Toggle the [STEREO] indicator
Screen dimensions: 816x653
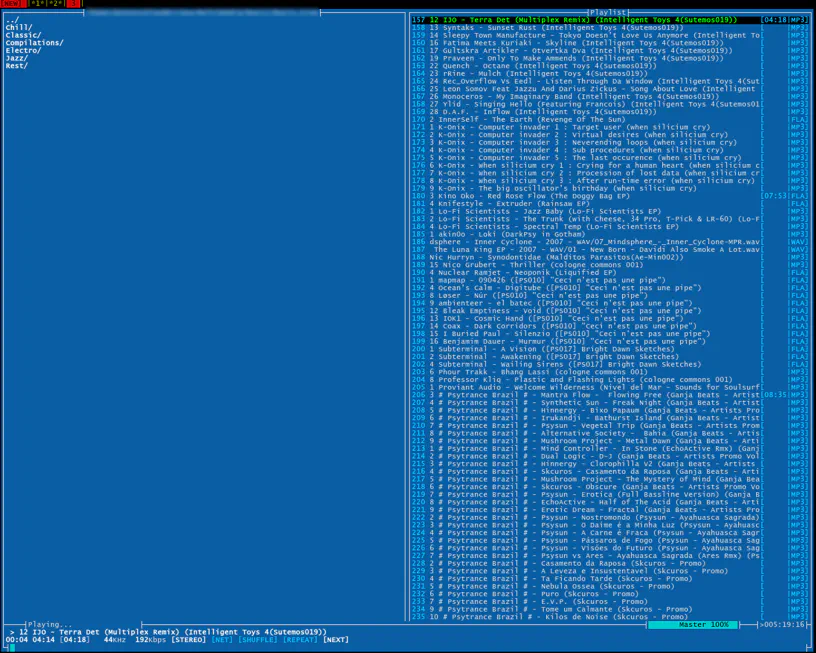pos(188,639)
